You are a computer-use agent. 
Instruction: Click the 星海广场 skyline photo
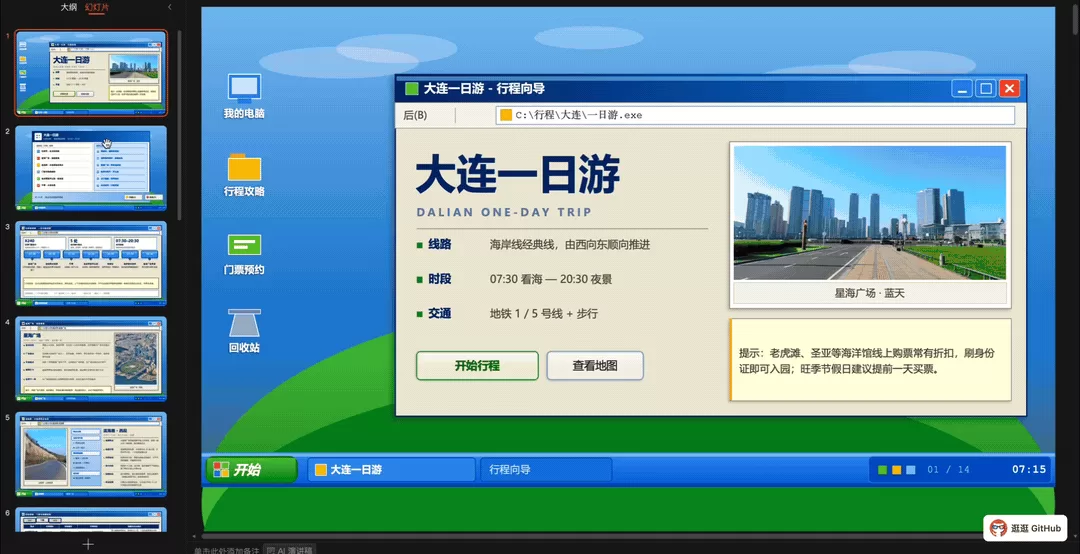click(x=869, y=212)
